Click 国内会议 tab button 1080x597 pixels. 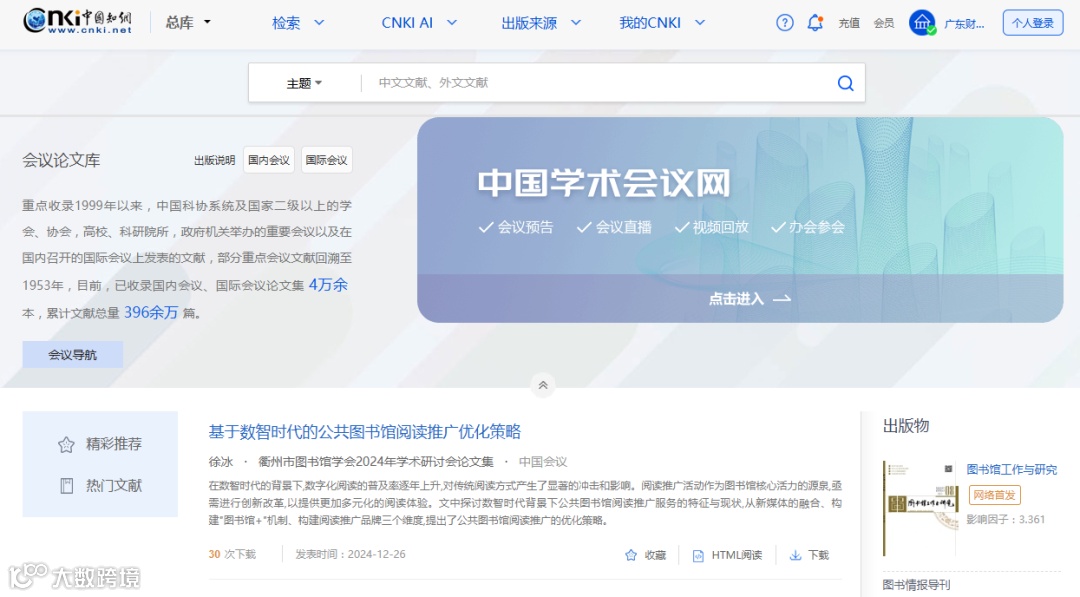tap(269, 160)
